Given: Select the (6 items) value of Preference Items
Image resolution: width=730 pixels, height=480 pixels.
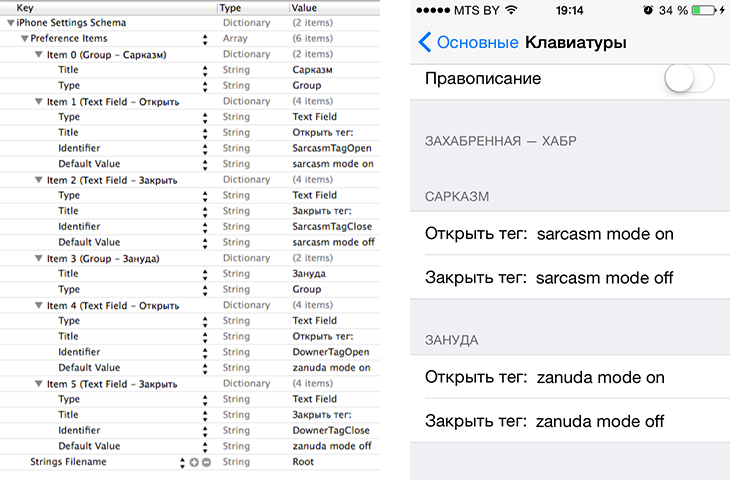Looking at the screenshot, I should click(x=312, y=38).
